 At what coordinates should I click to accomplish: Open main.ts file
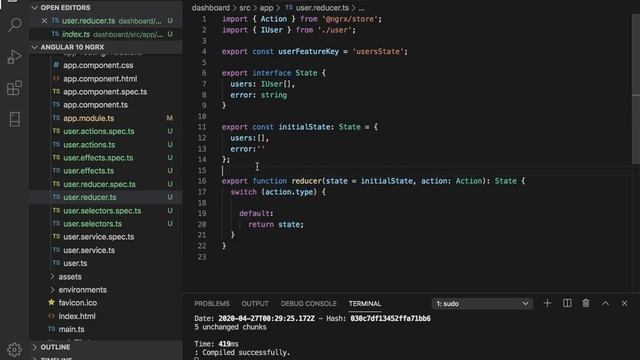tap(71, 329)
